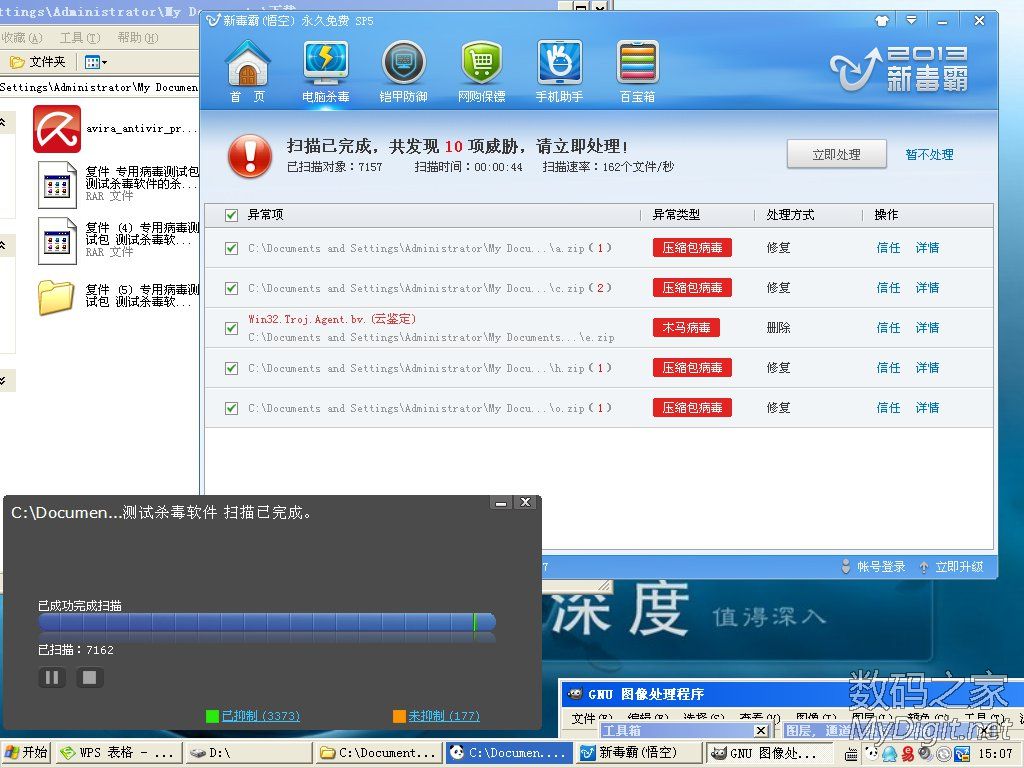
Task: Uncheck the Win32.Troj.Agent.bv threat checkbox
Action: (232, 328)
